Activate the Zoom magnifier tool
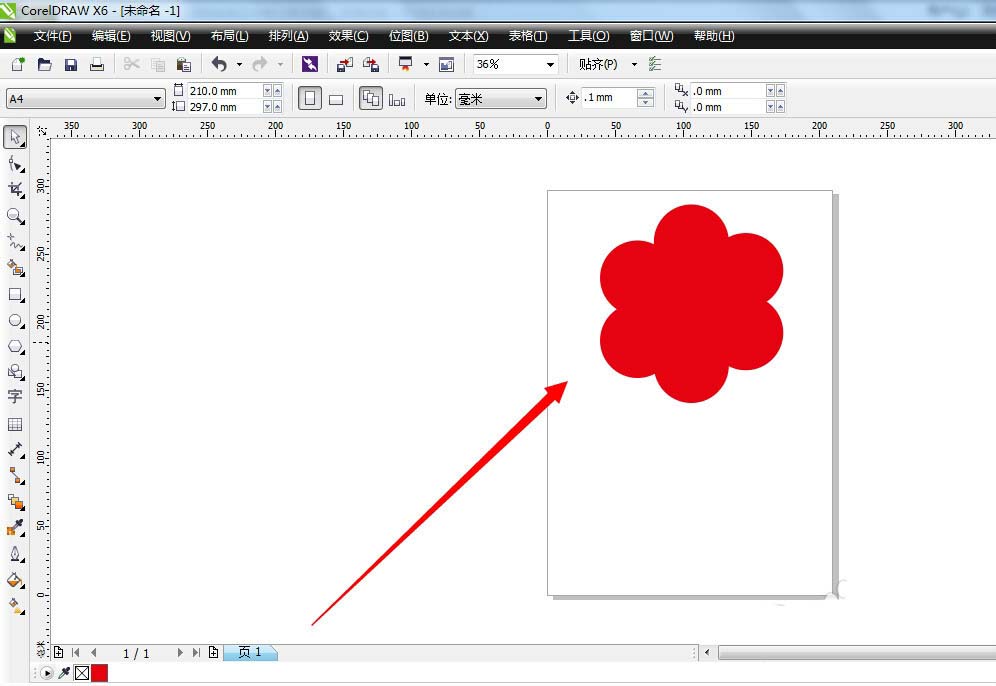Image resolution: width=996 pixels, height=686 pixels. [15, 216]
